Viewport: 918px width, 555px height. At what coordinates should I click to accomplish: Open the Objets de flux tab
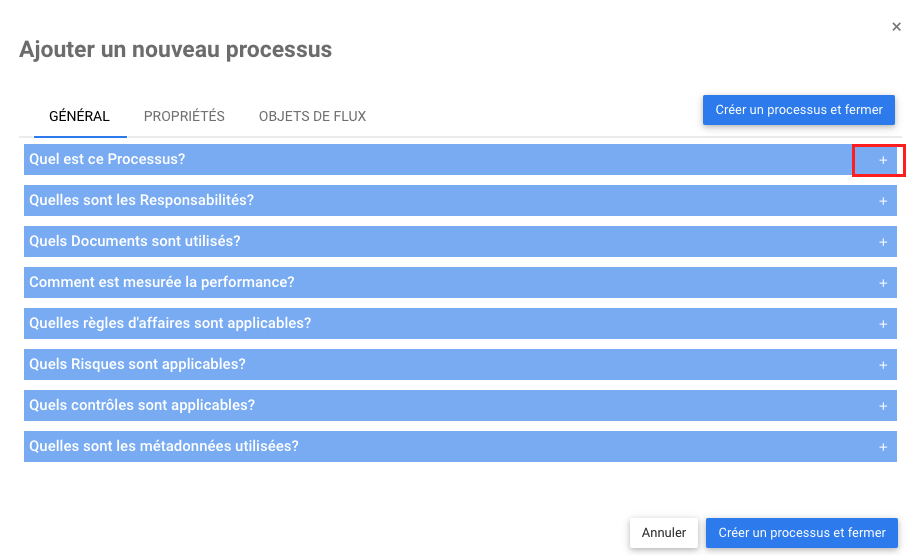(x=312, y=116)
